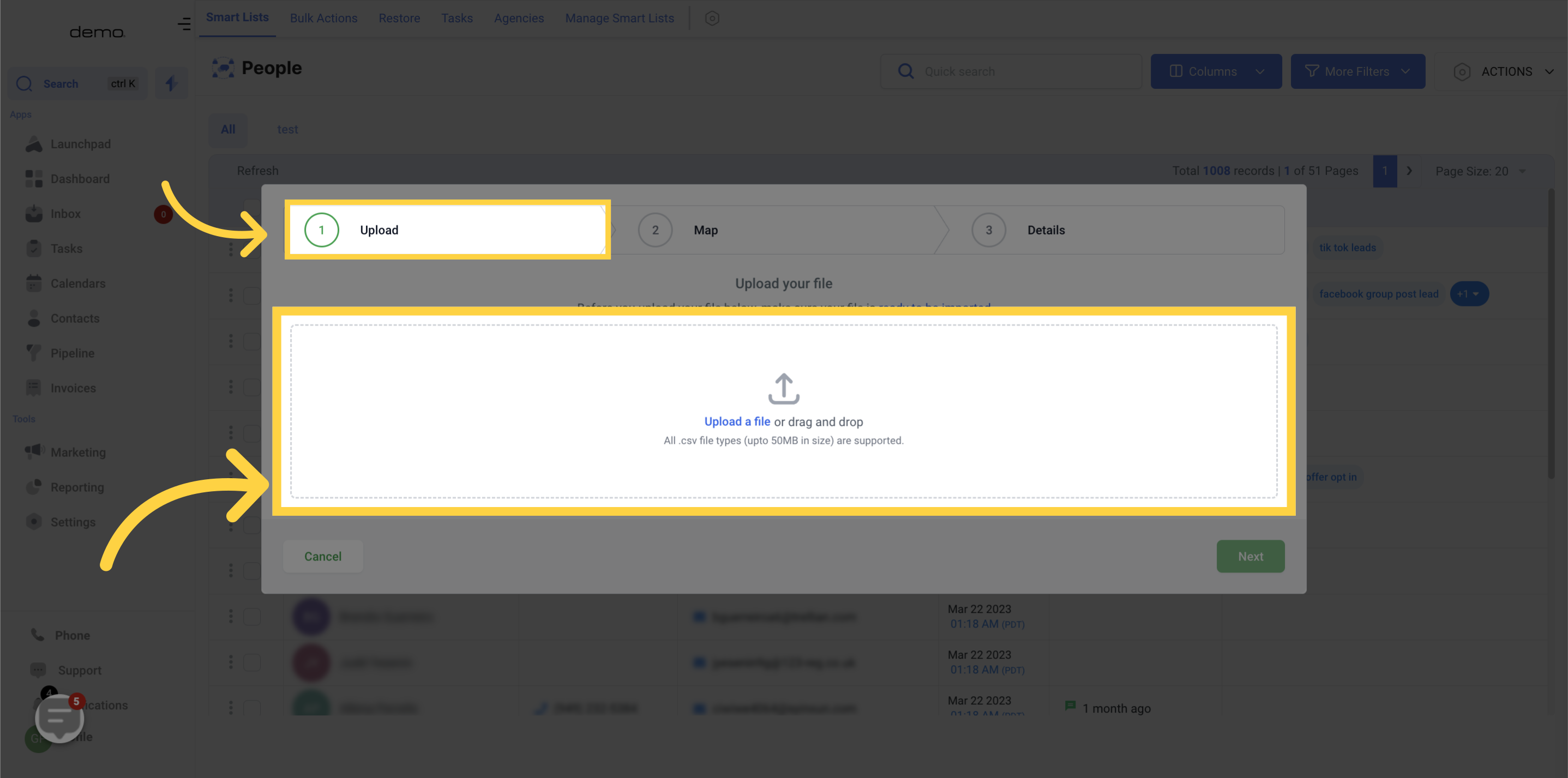Screen dimensions: 1568x778
Task: Switch to the test tab
Action: pyautogui.click(x=287, y=128)
